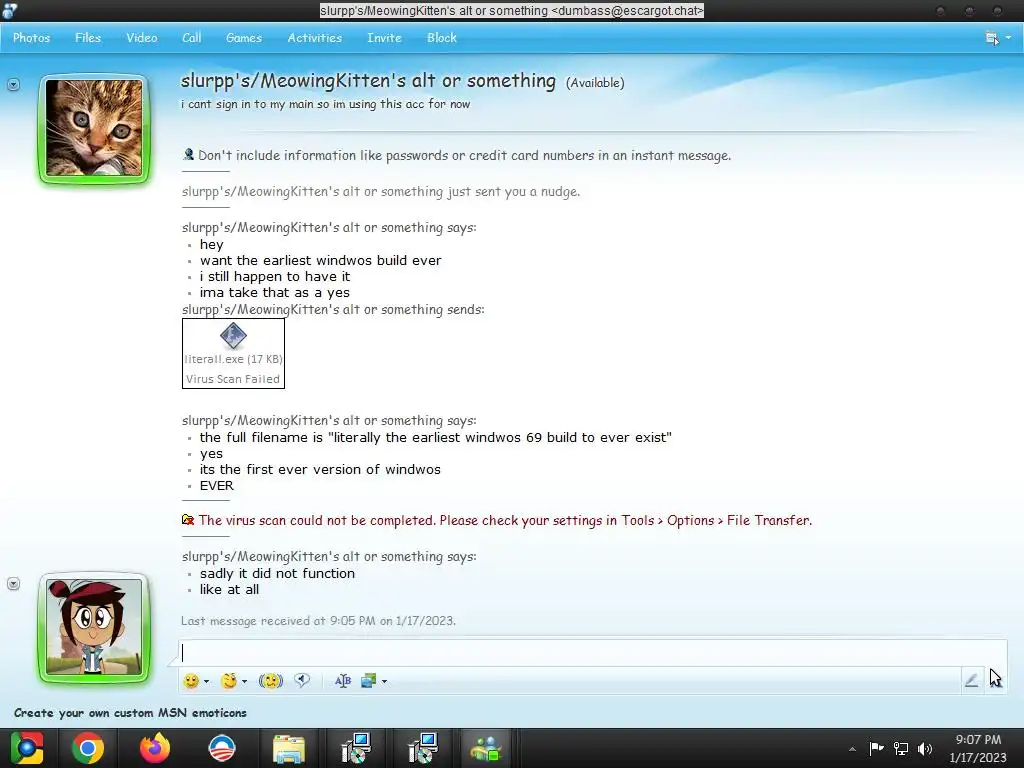The image size is (1024, 768).
Task: Send a nudge
Action: [x=270, y=681]
